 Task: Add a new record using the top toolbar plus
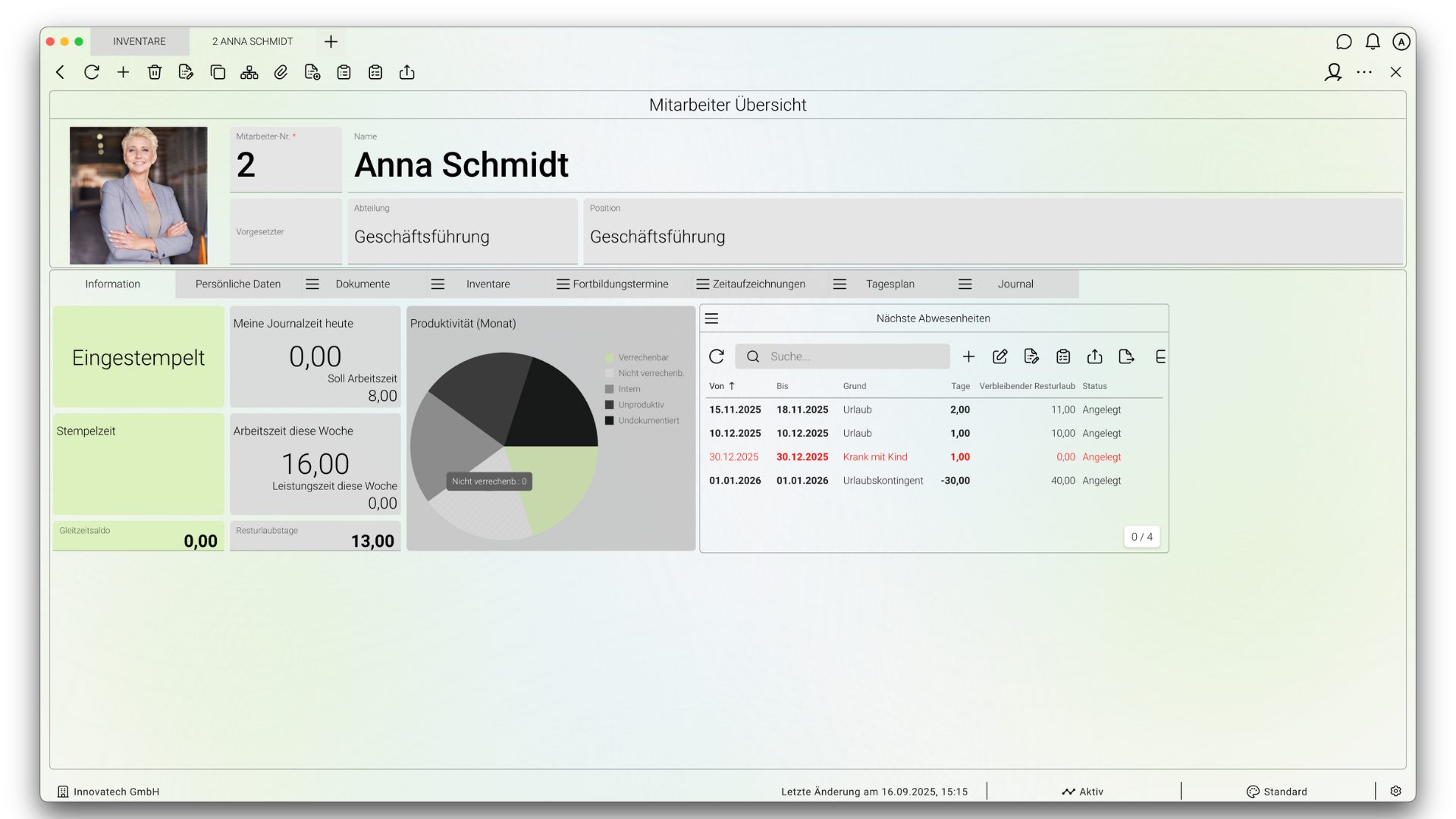pyautogui.click(x=123, y=72)
